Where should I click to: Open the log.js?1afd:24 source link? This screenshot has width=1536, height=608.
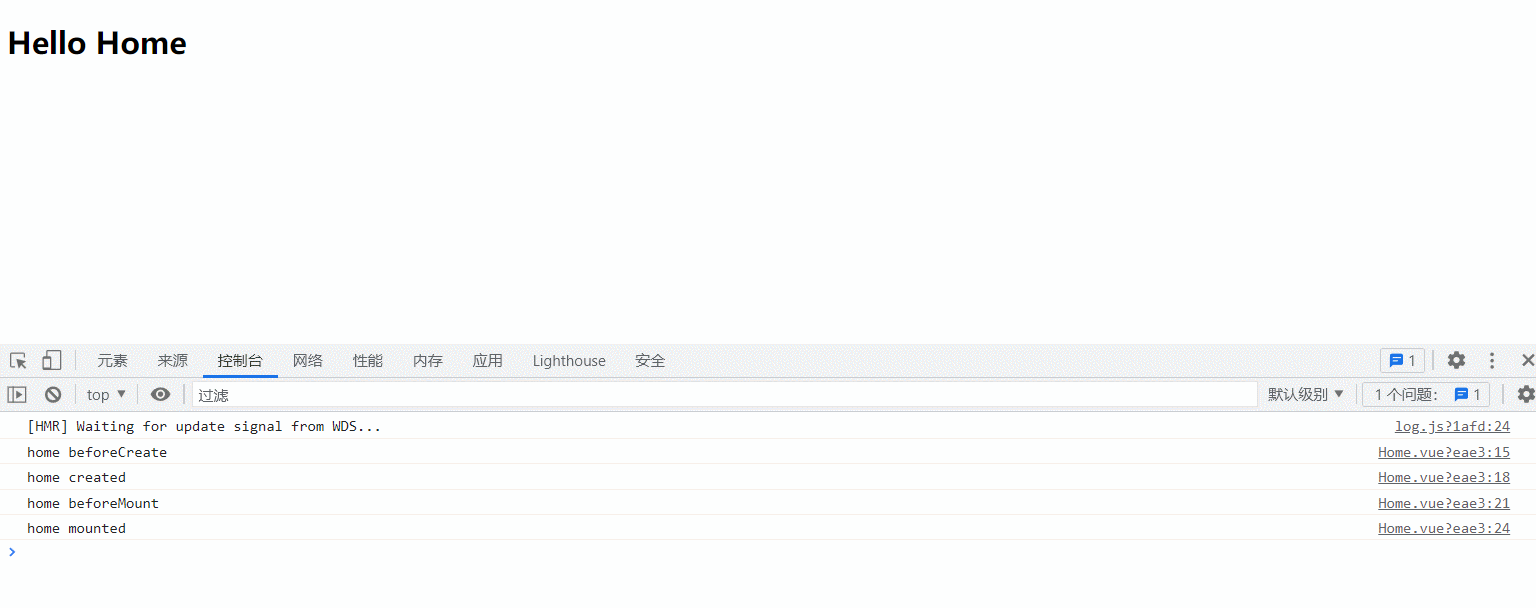(x=1452, y=427)
